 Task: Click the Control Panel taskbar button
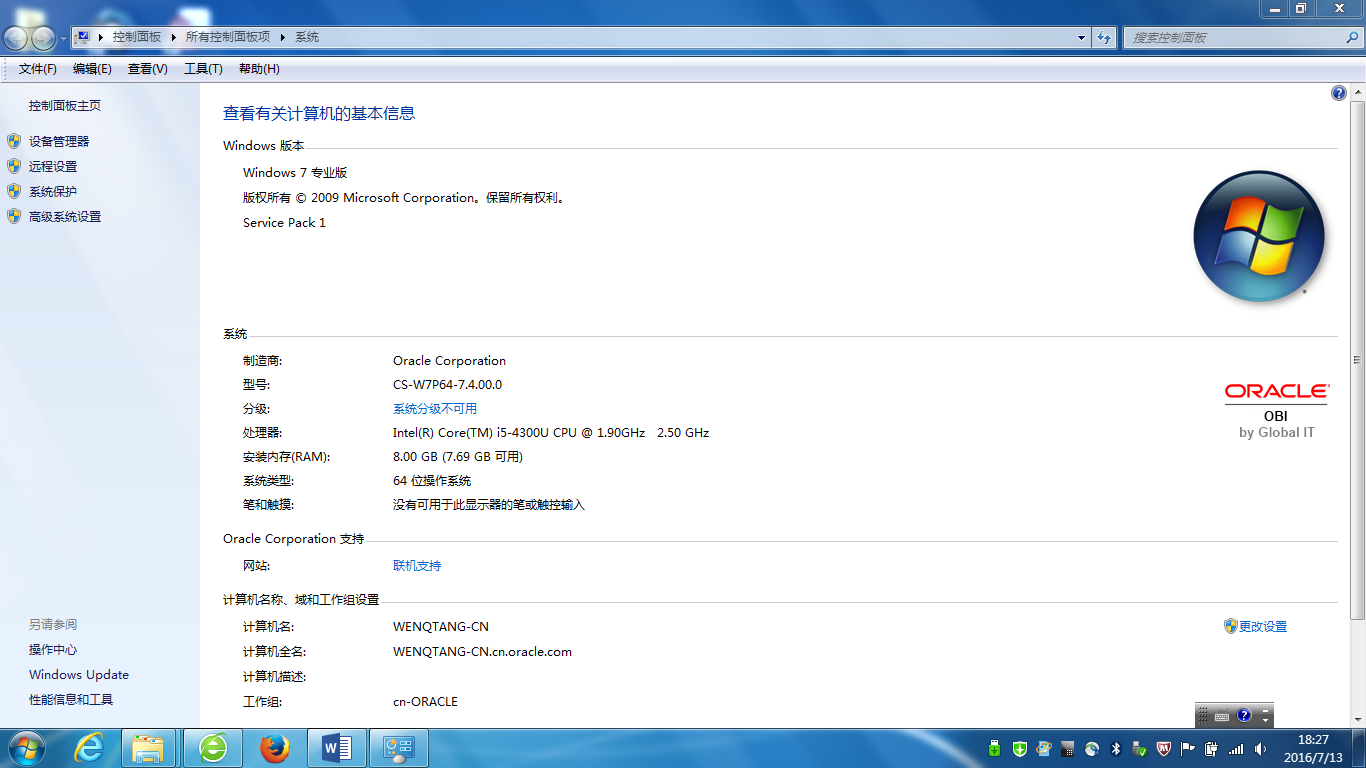(x=398, y=748)
